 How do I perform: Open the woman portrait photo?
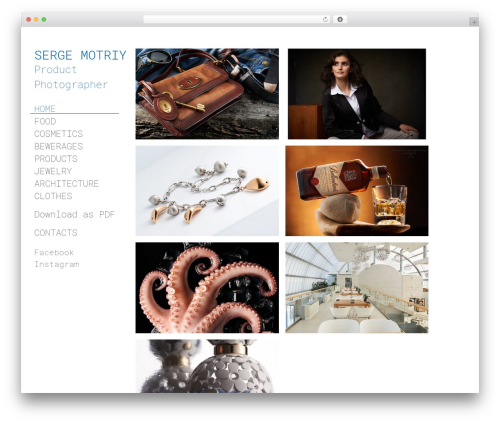[357, 94]
